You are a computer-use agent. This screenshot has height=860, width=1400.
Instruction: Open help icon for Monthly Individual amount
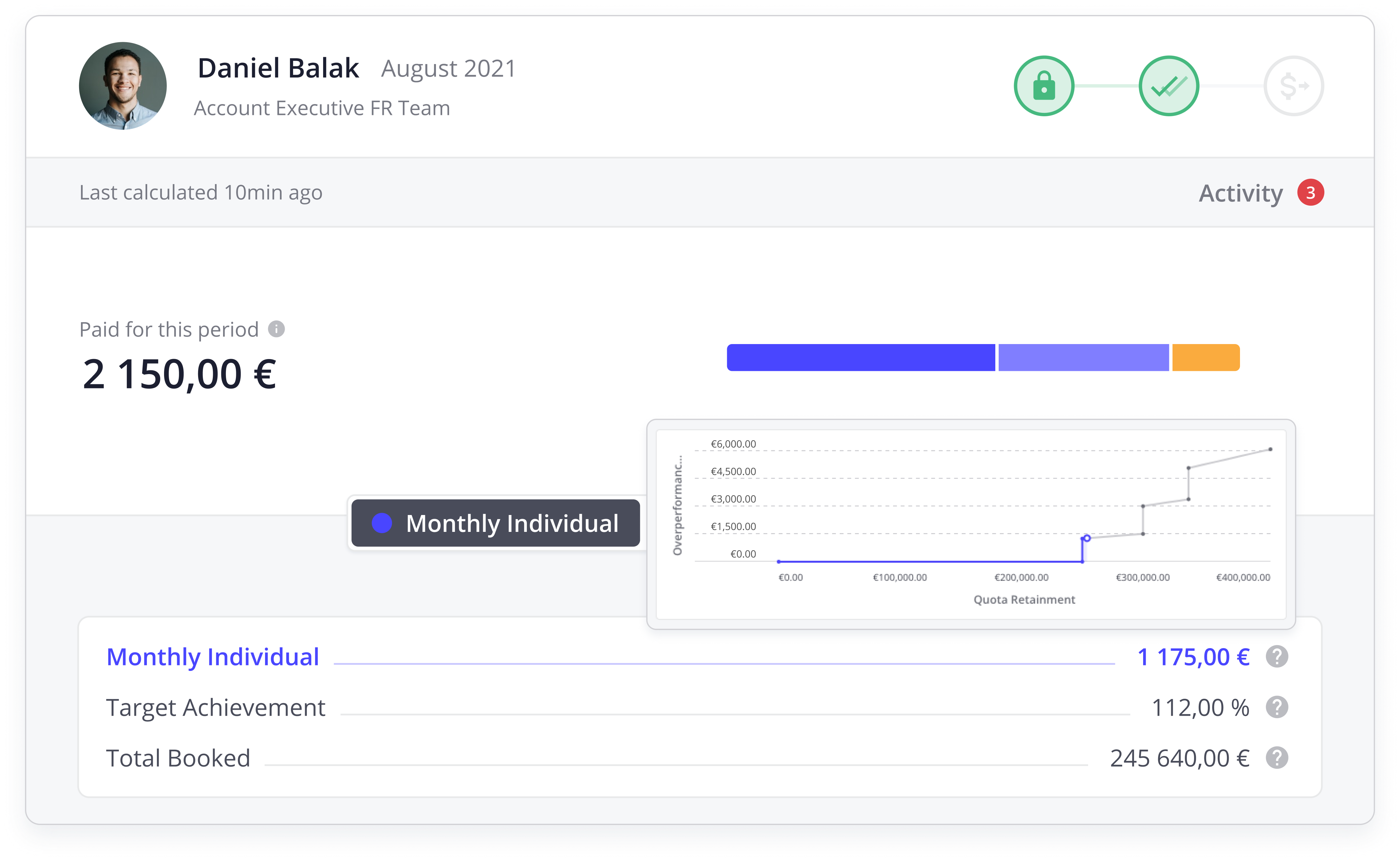tap(1277, 657)
